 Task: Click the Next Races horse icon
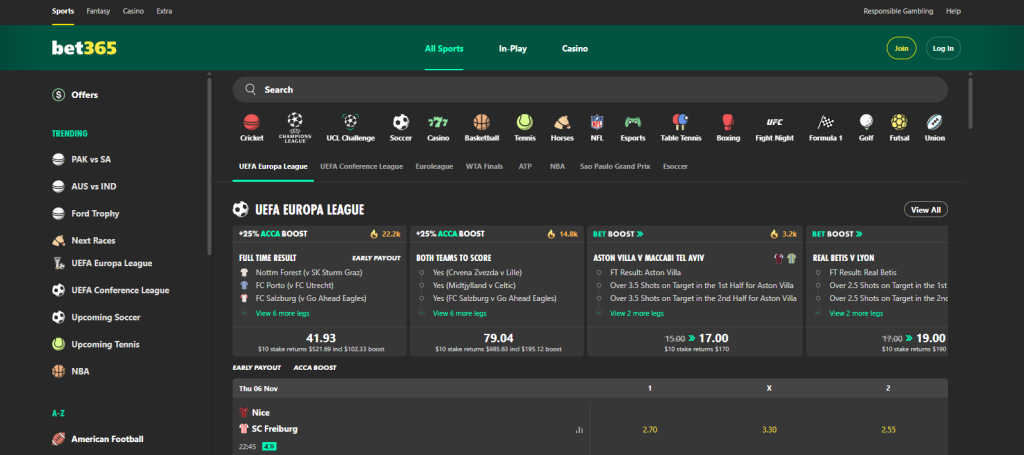tap(59, 240)
